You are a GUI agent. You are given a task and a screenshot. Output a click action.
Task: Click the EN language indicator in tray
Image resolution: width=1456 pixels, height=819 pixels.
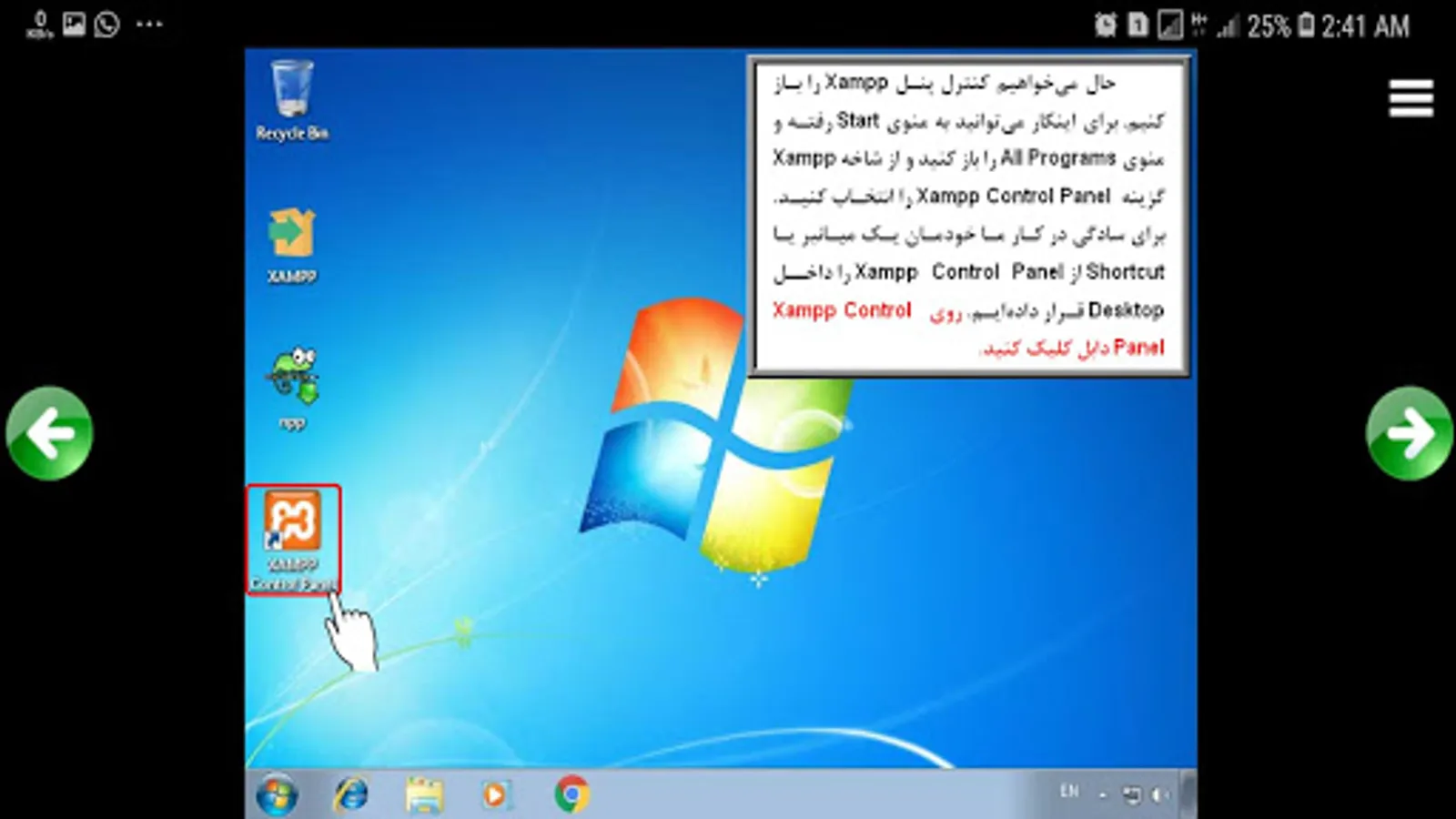click(1069, 792)
